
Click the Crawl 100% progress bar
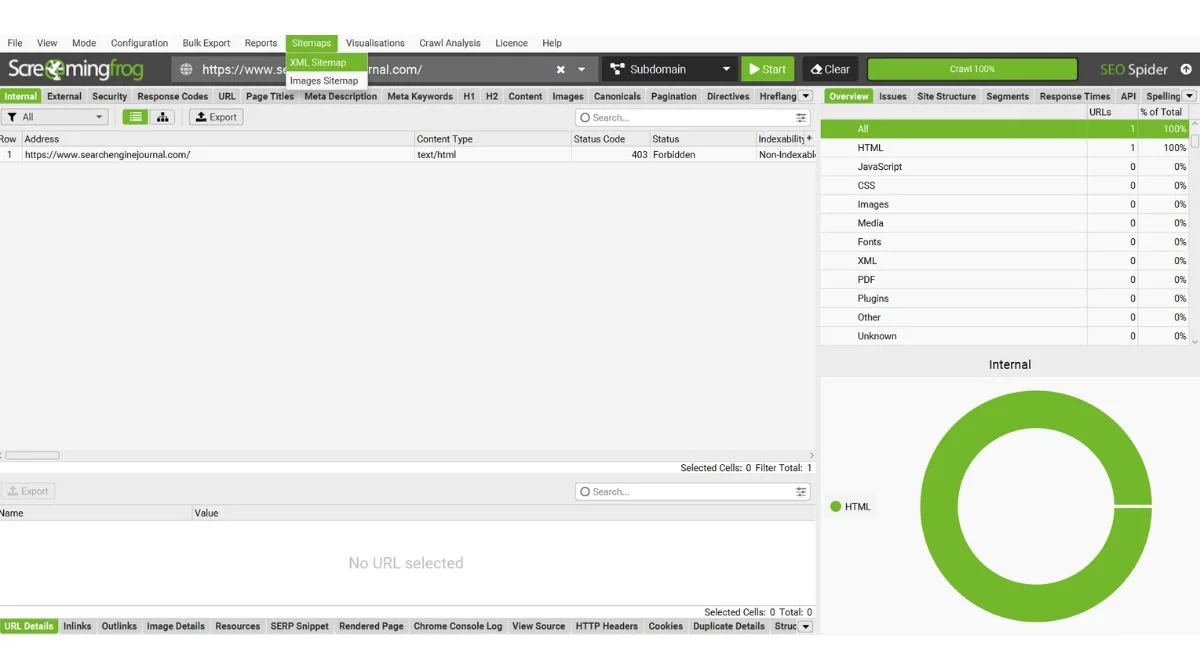(x=972, y=70)
